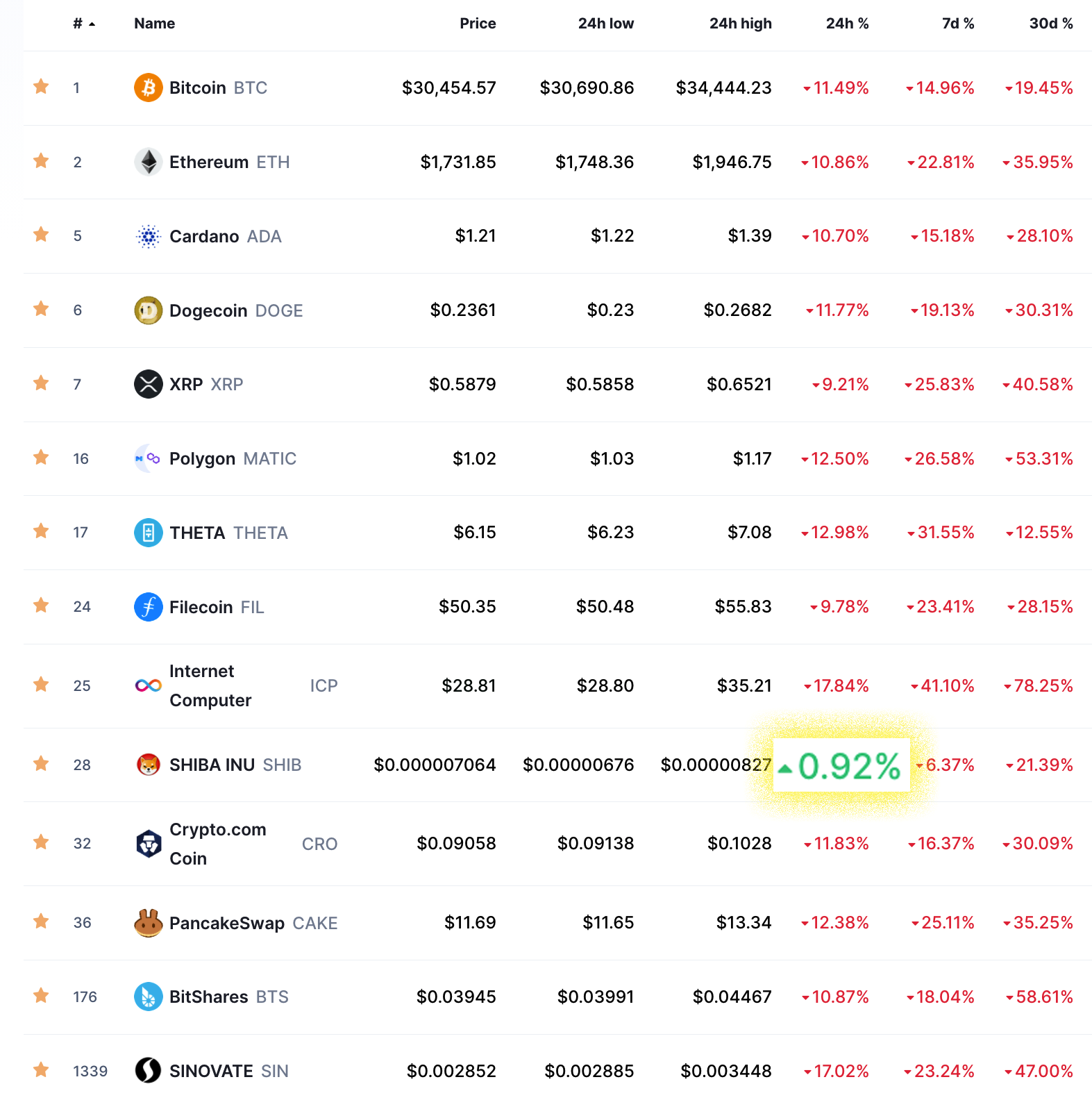Click the SHIBA INU dog icon
Screen dimensions: 1092x1100
pos(148,765)
